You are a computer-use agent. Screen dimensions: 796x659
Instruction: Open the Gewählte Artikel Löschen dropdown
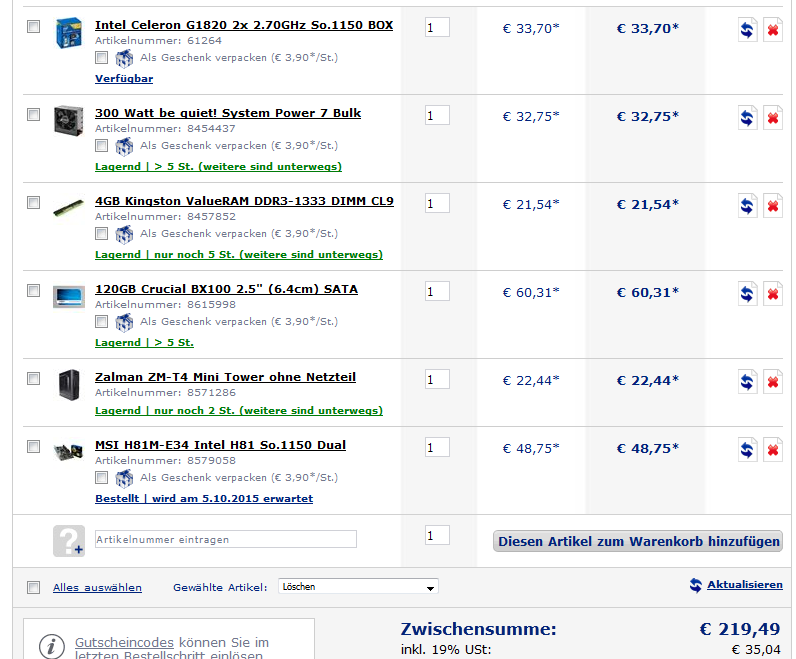(x=358, y=587)
